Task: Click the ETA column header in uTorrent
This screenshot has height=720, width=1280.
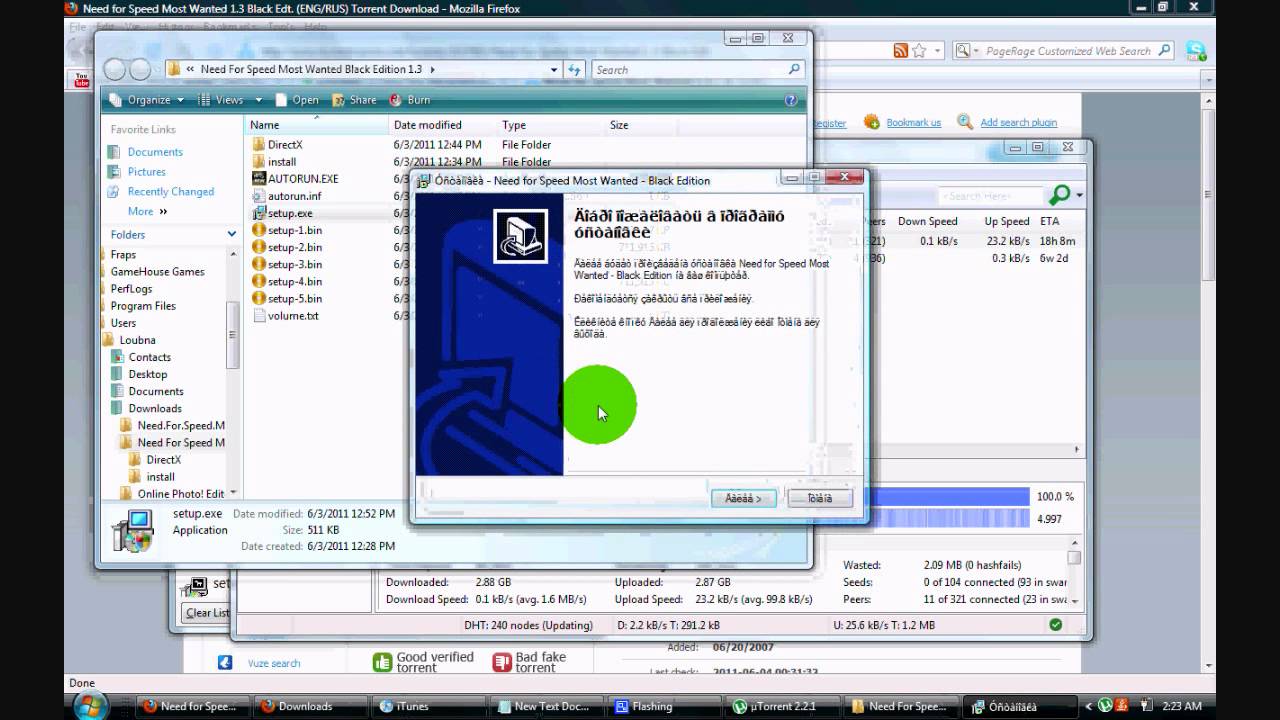Action: coord(1051,222)
